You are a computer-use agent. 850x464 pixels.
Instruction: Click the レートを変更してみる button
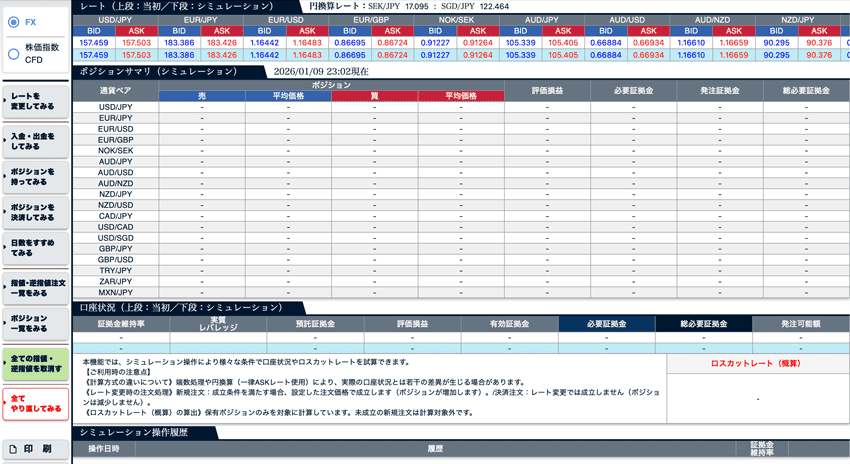coord(35,102)
